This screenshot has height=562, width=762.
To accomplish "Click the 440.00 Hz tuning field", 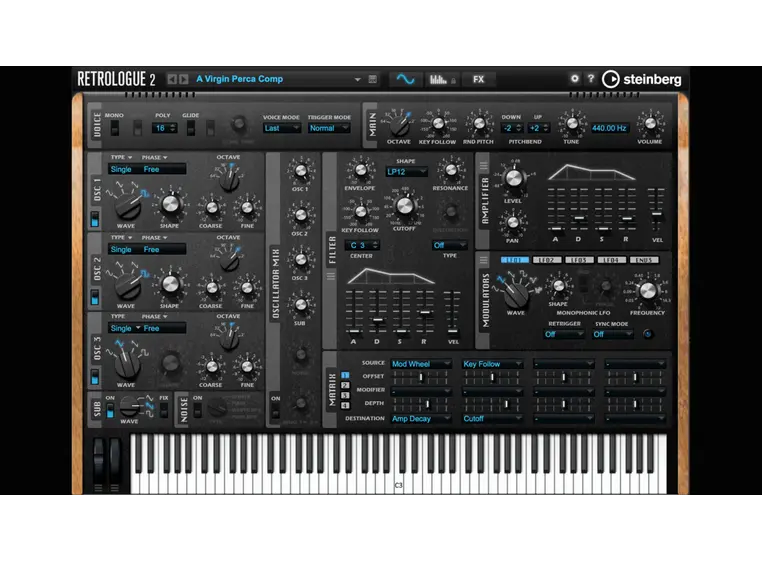I will (x=609, y=128).
